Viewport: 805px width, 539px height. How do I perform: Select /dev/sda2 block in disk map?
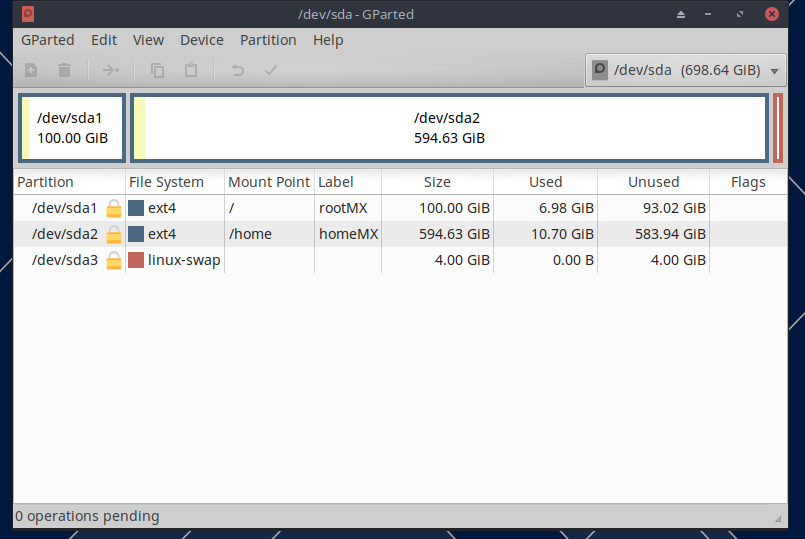449,128
